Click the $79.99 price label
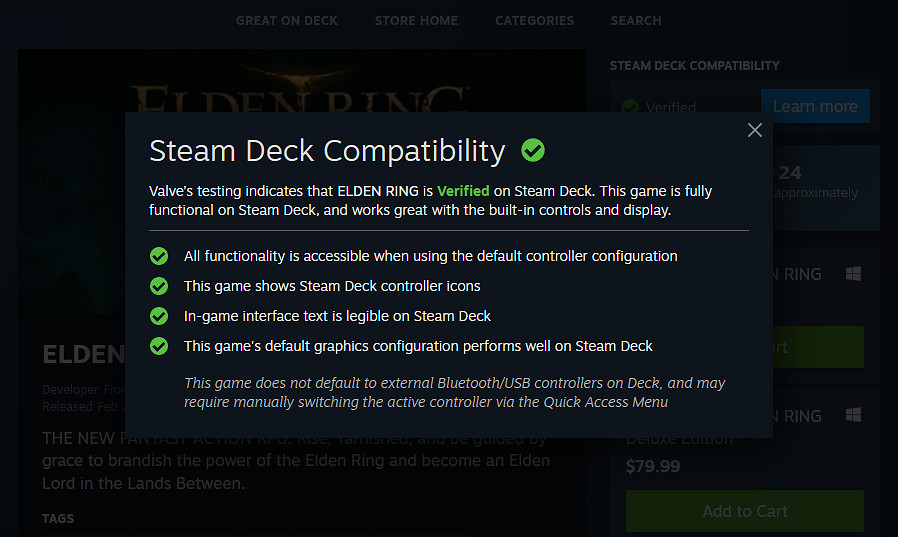The image size is (898, 537). coord(652,466)
